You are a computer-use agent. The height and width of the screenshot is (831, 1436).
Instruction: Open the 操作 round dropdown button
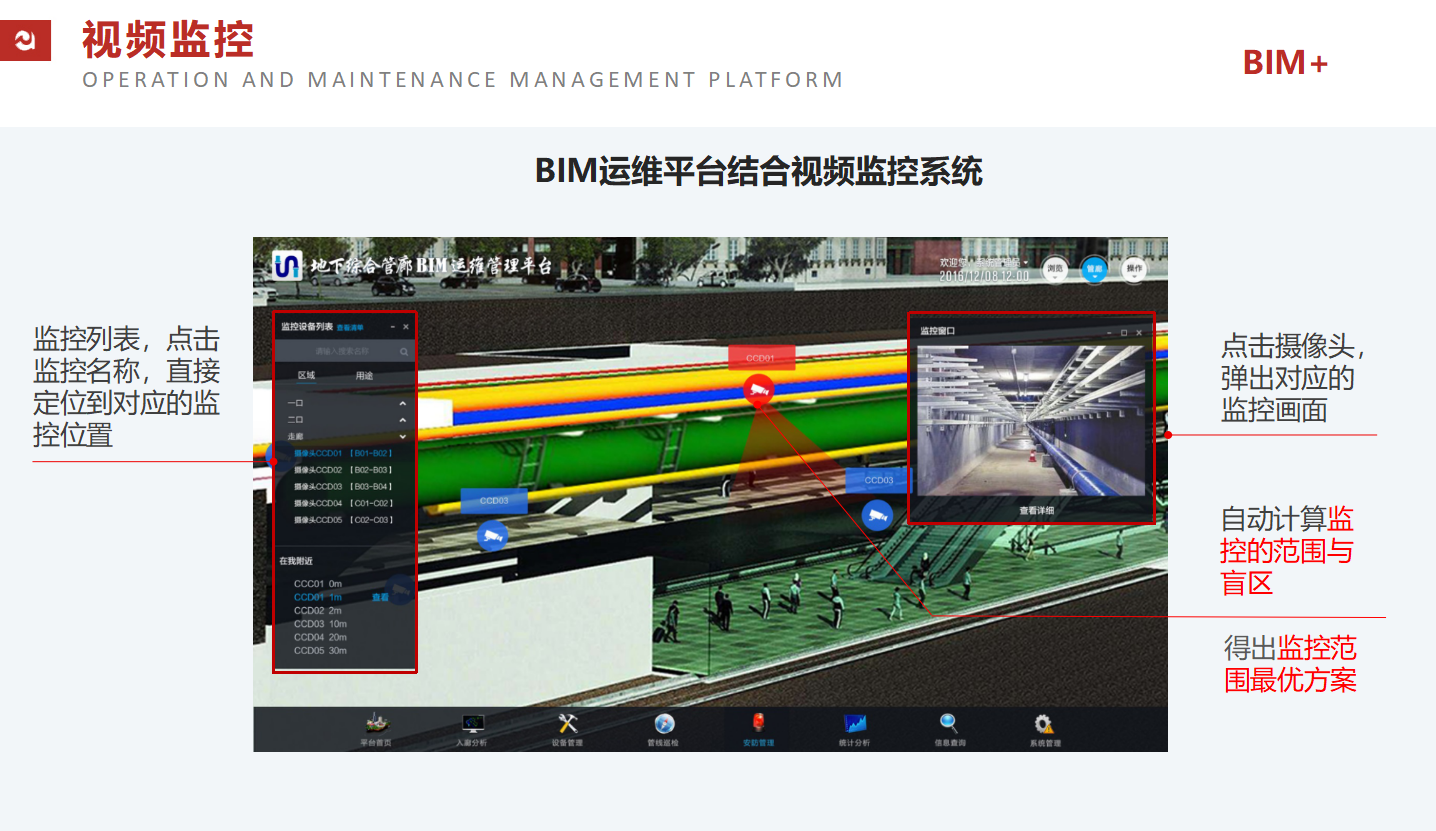1132,269
